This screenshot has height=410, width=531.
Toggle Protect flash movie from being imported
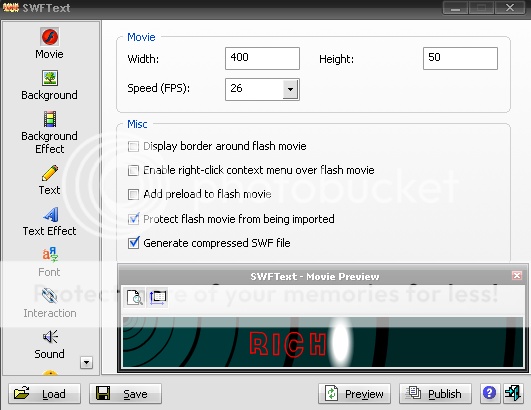(133, 219)
